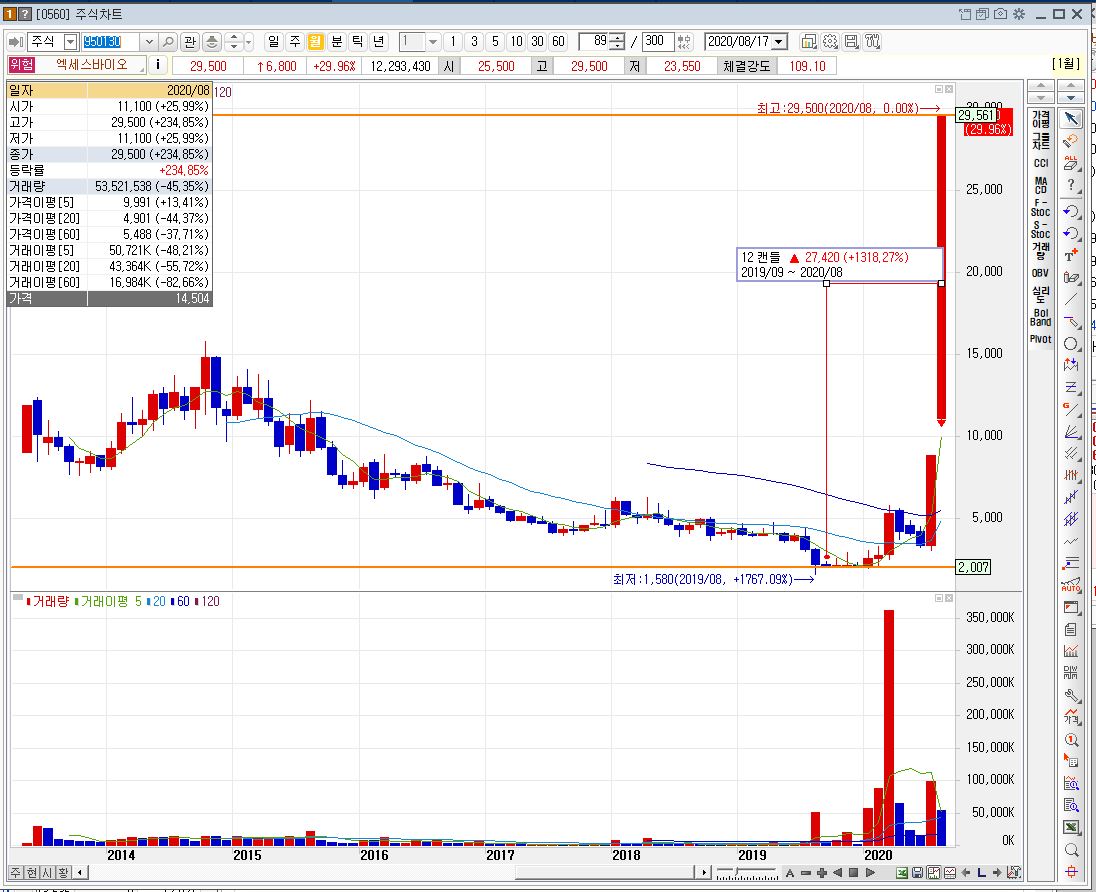The height and width of the screenshot is (892, 1096).
Task: Select the monthly (월) period button
Action: click(x=315, y=42)
